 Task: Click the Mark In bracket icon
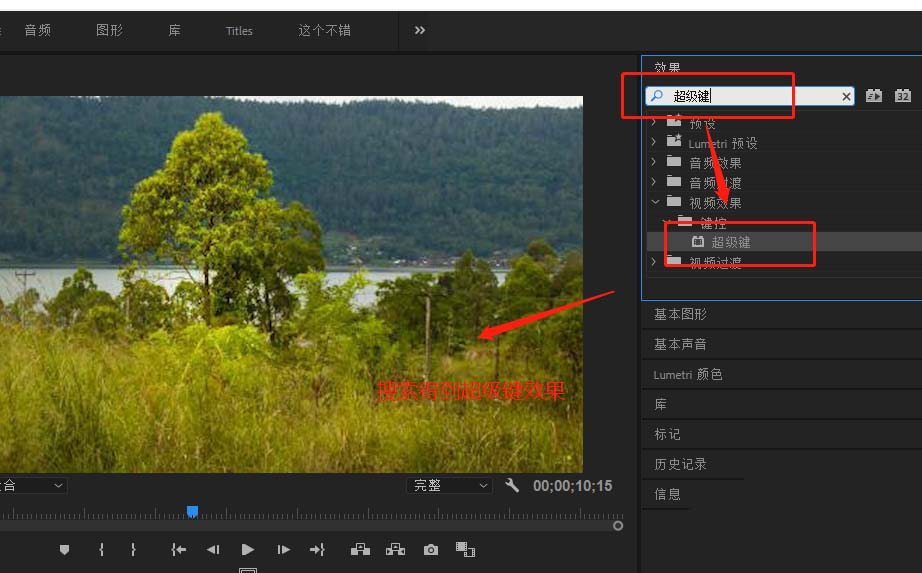click(101, 549)
